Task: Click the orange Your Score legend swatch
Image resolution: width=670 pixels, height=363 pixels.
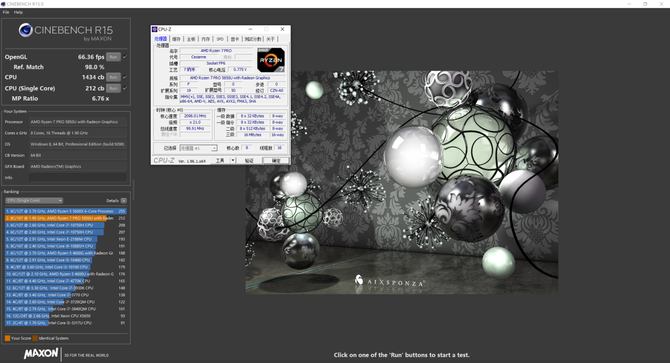Action: (7, 338)
